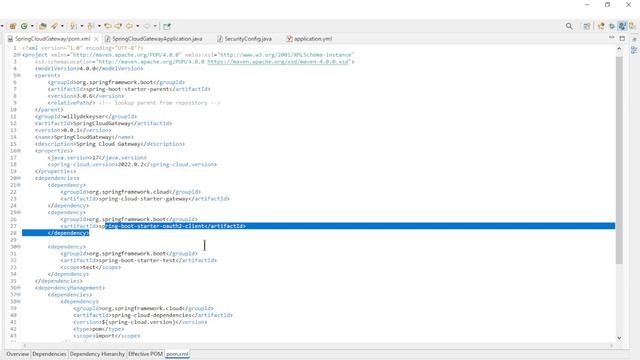
Task: Close the SpringCloudGateway/pom.xml tab
Action: click(96, 39)
